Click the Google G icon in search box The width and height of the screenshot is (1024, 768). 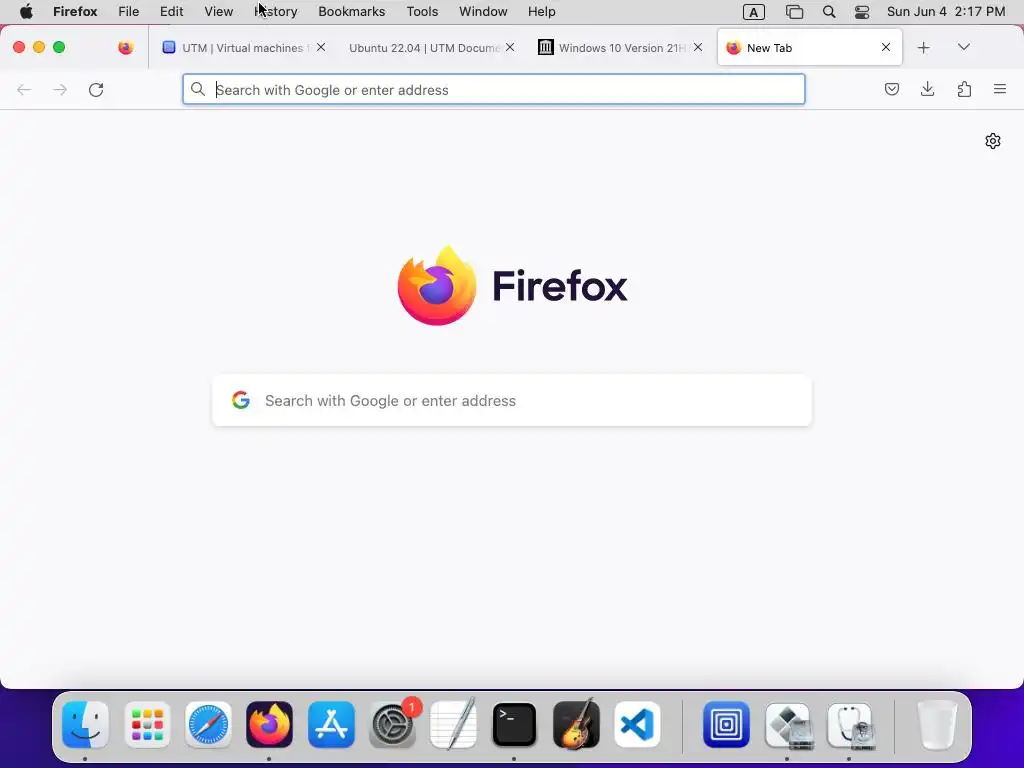(x=241, y=400)
